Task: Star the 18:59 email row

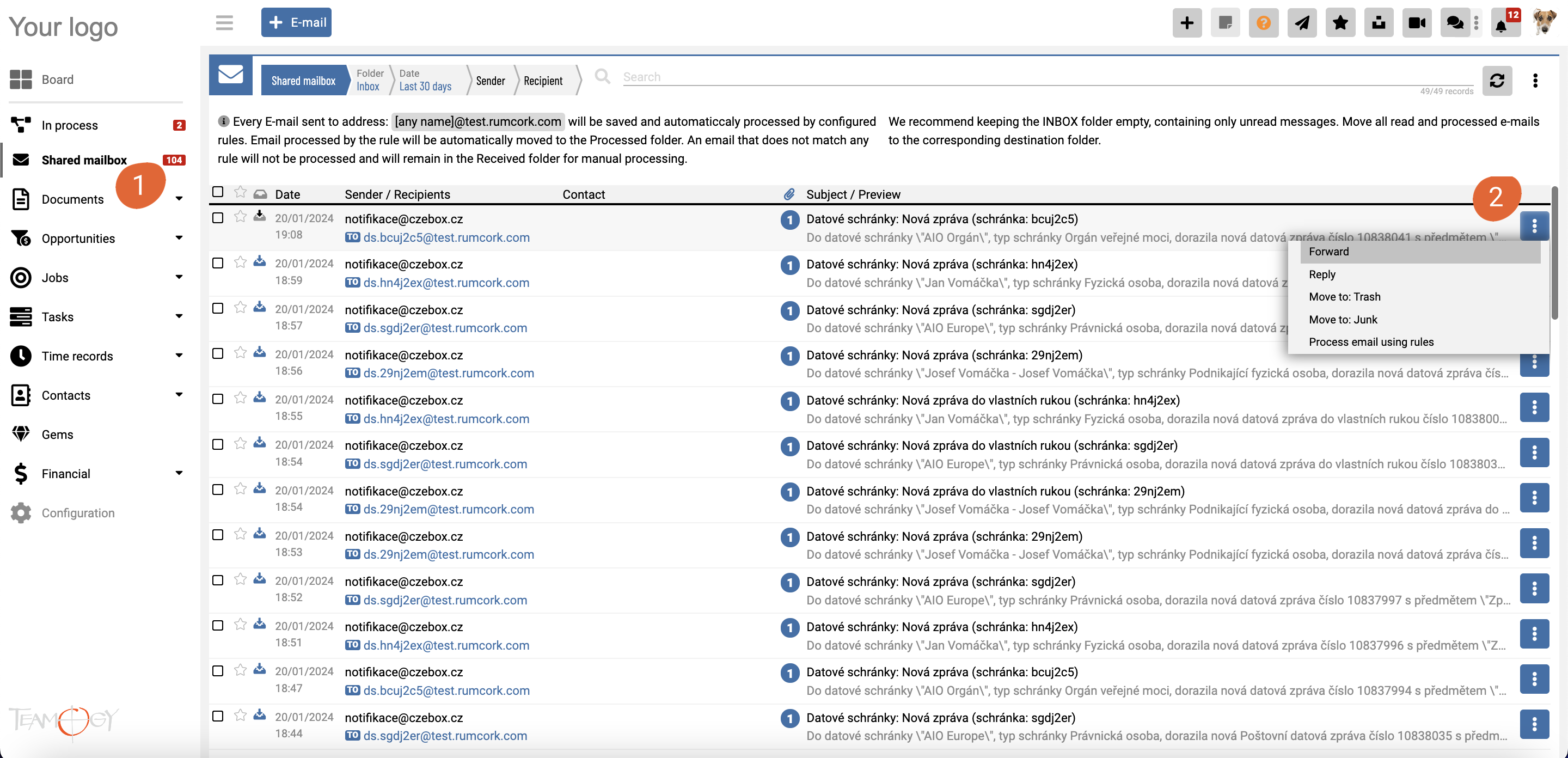Action: (x=240, y=262)
